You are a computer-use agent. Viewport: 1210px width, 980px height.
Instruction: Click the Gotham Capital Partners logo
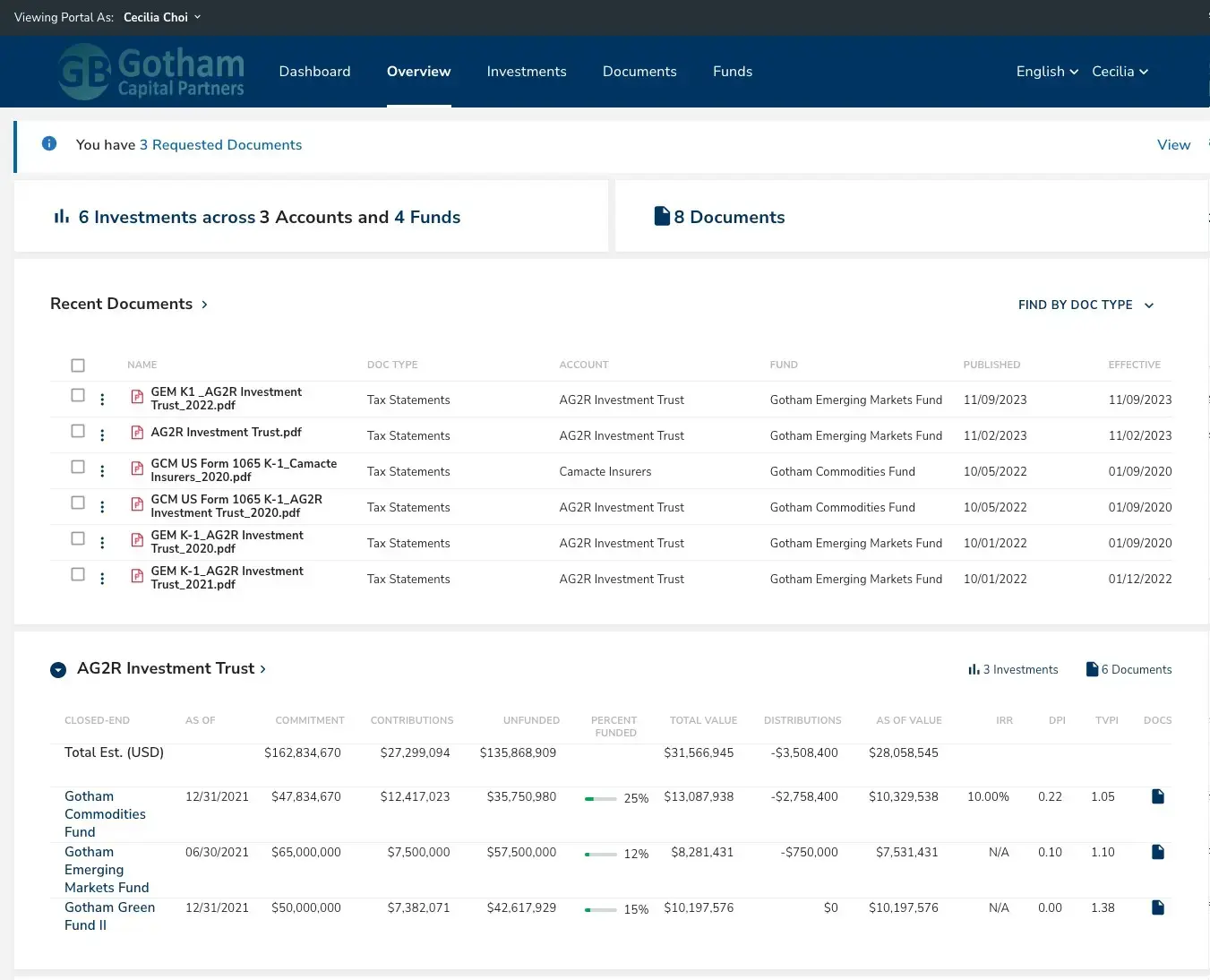[x=150, y=71]
